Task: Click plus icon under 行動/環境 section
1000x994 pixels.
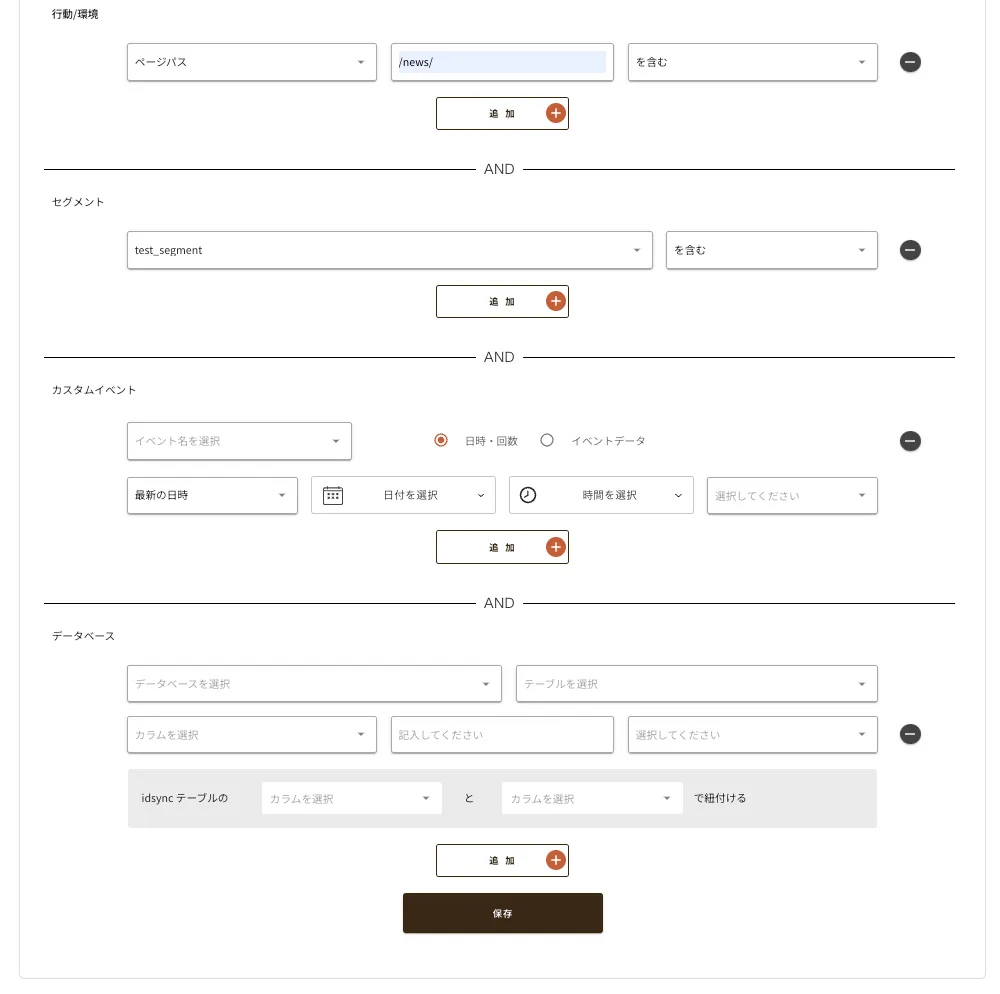Action: (556, 114)
